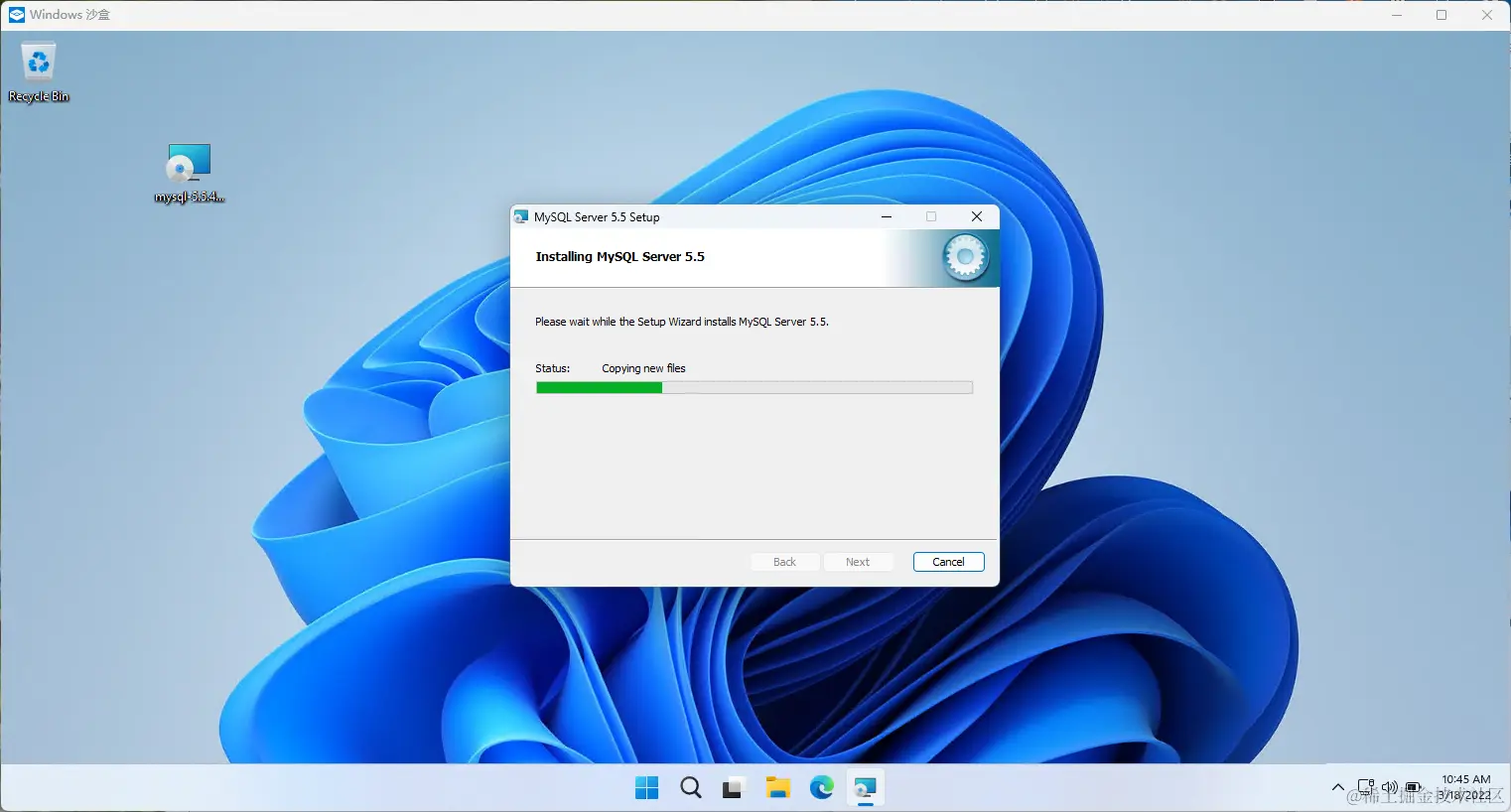1511x812 pixels.
Task: Click the disabled maximize button of Setup
Action: 931,216
